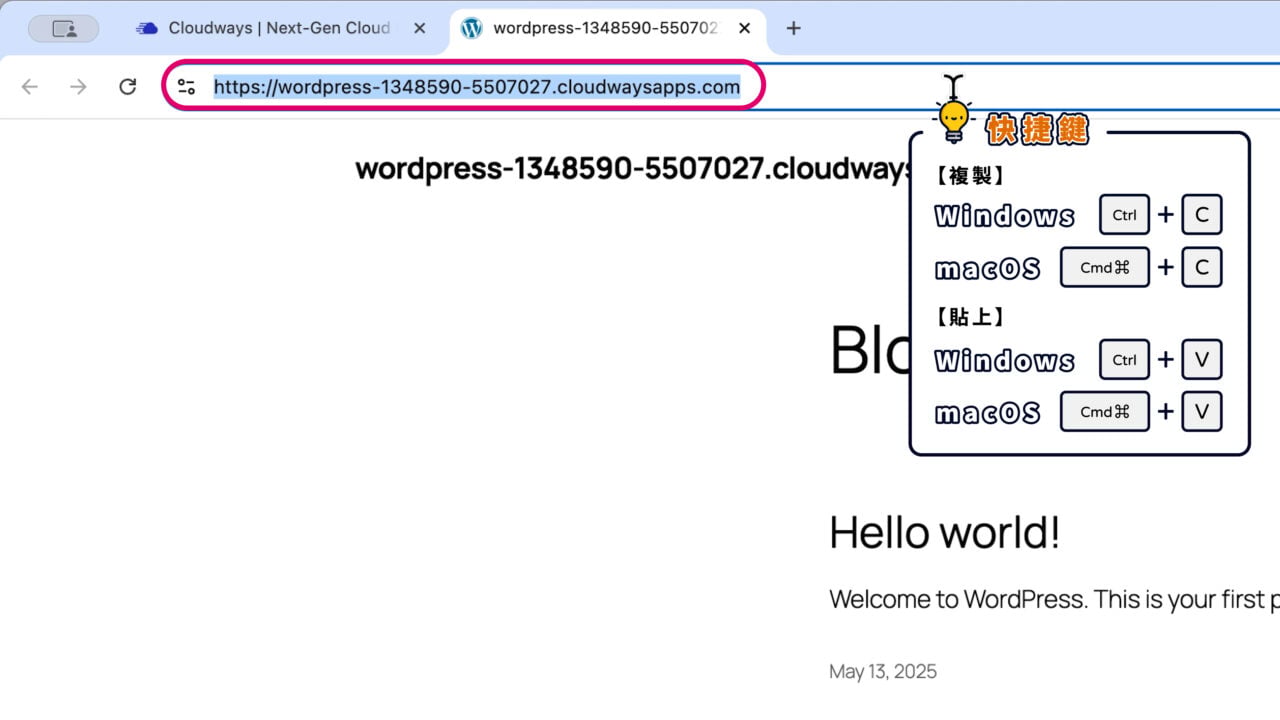Click the Cloudways cloud favicon on the first tab
Screen dimensions: 1280x720
[148, 28]
